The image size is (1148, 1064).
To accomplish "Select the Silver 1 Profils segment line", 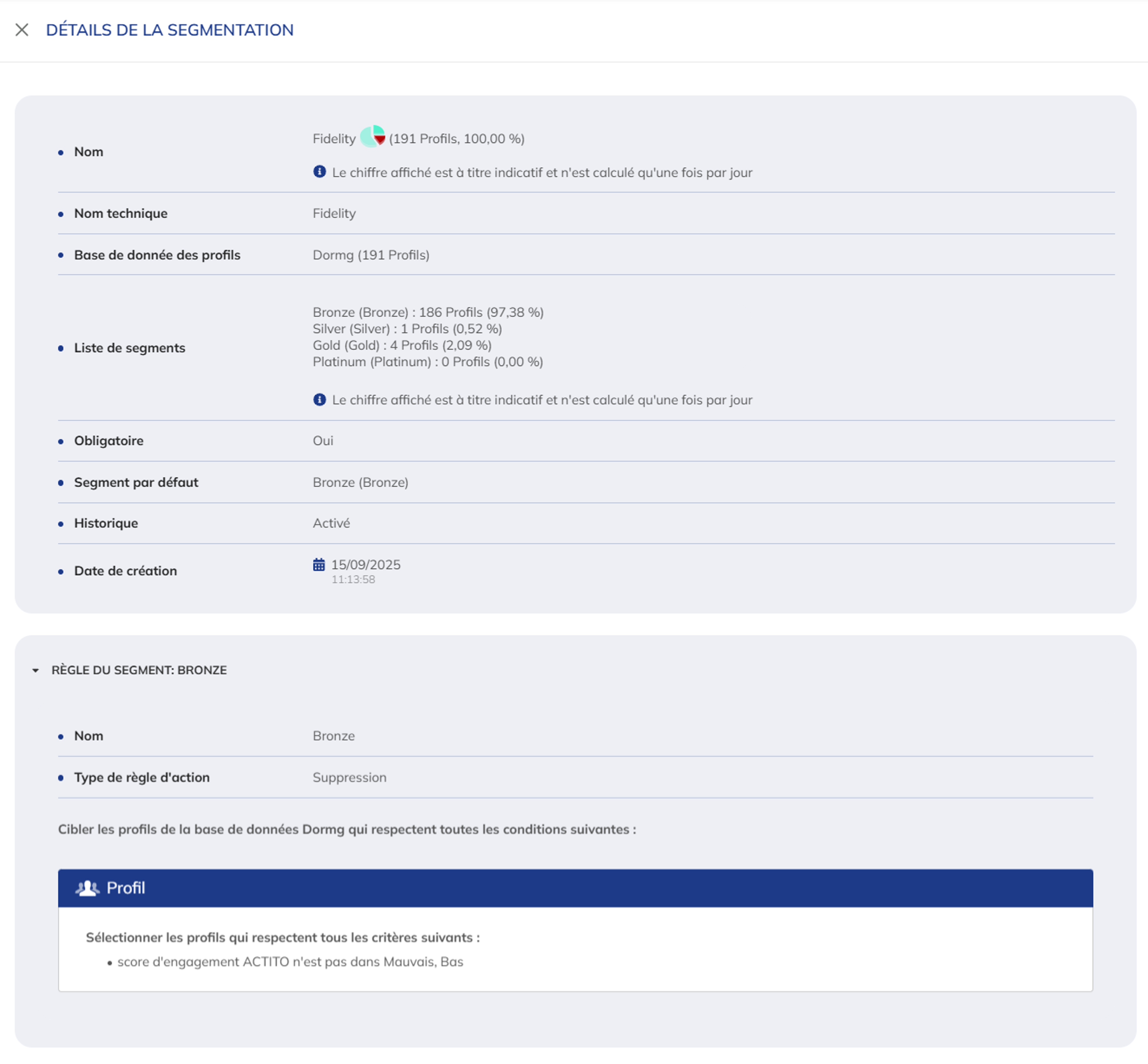I will [407, 329].
